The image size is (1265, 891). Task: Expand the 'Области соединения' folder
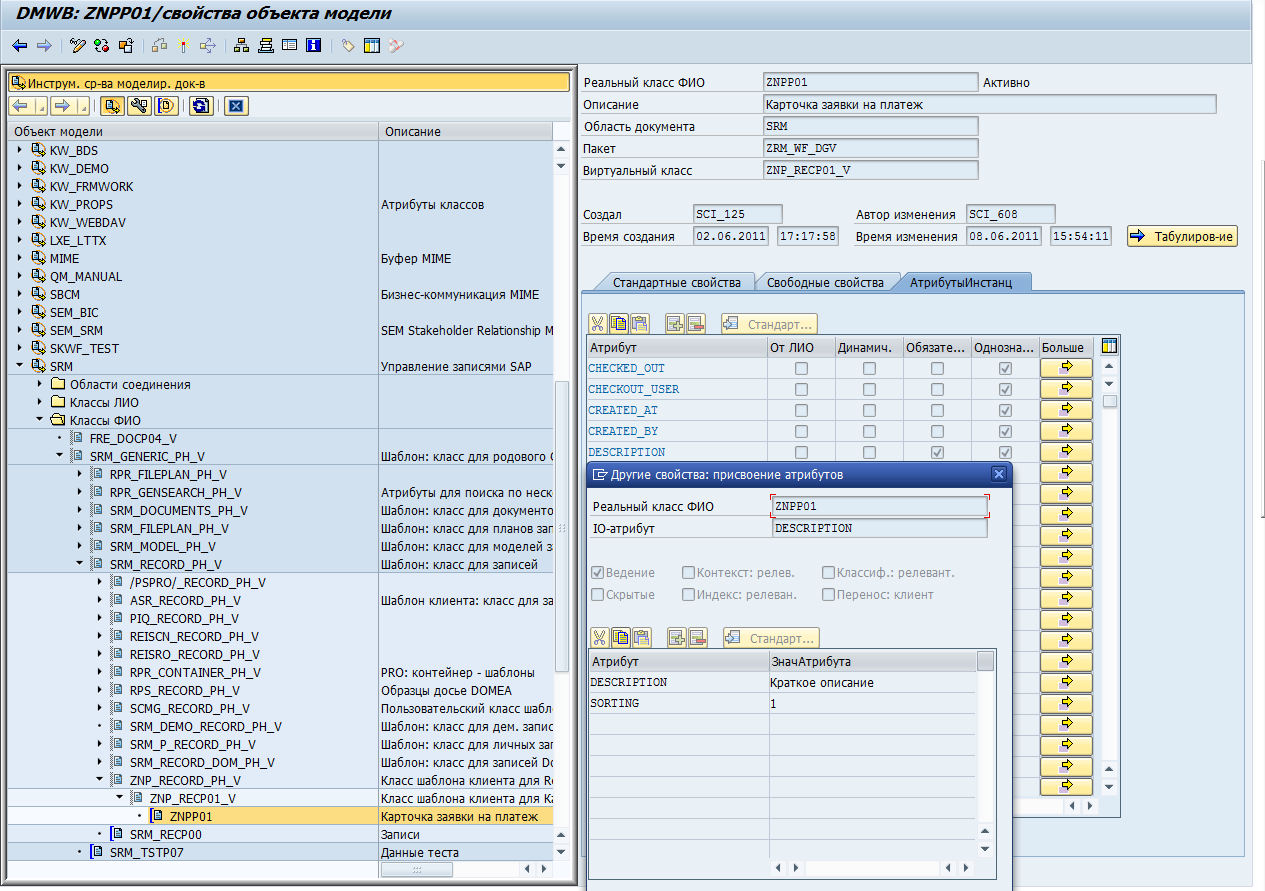point(40,385)
